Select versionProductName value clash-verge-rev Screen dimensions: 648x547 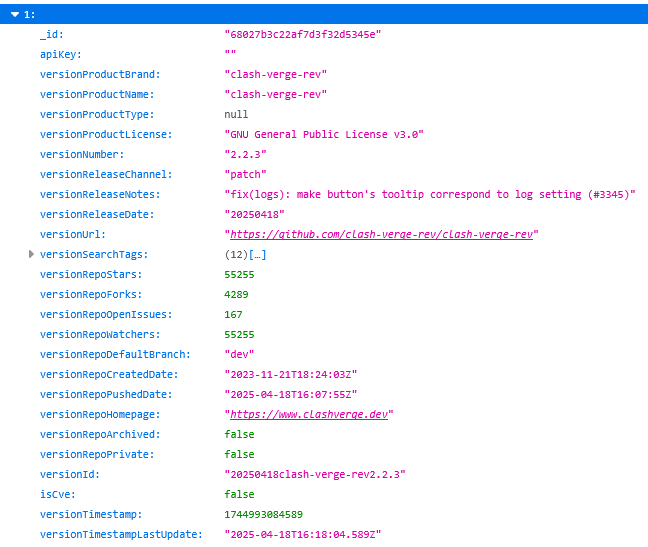(276, 94)
